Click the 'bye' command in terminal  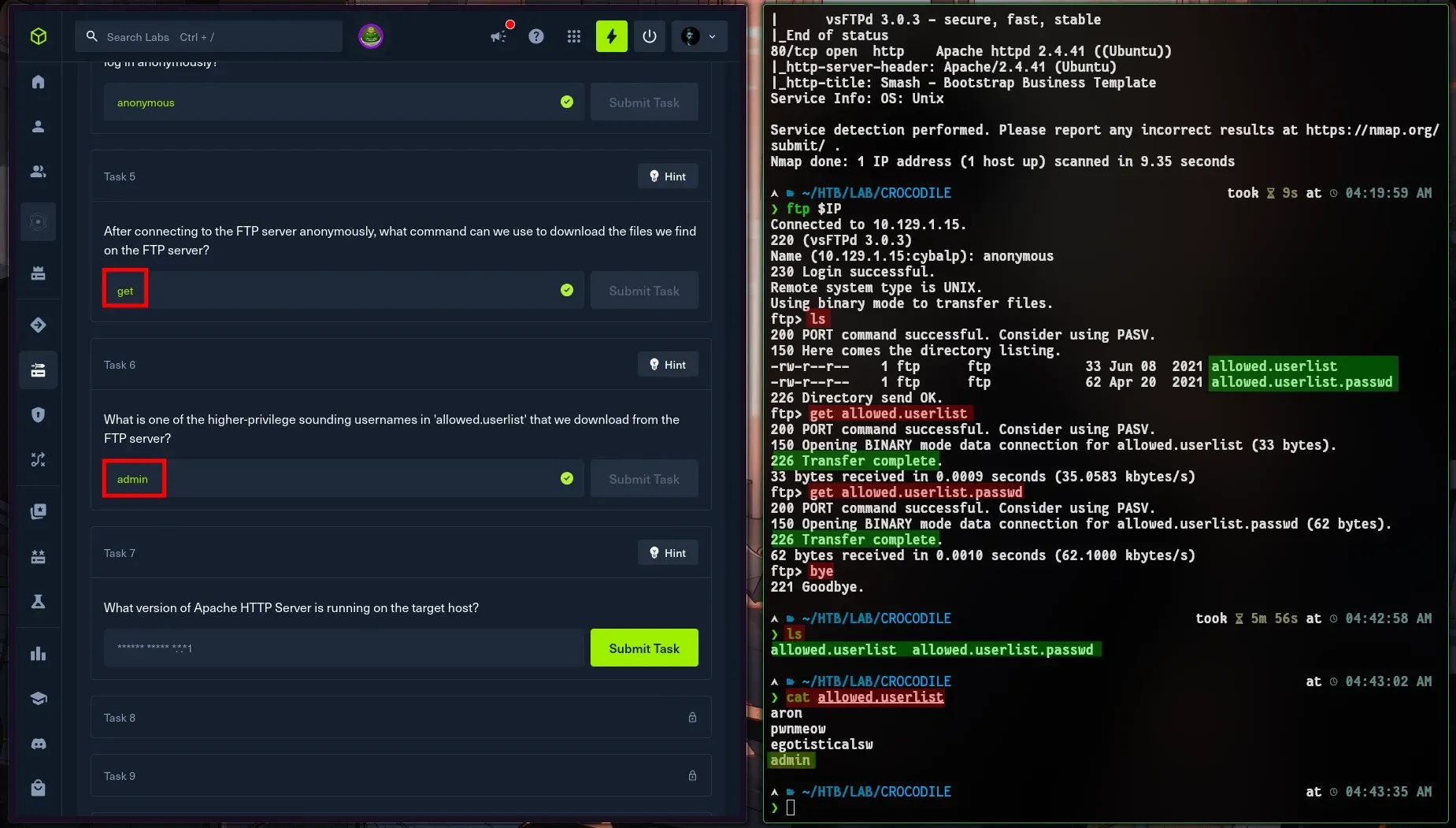tap(821, 571)
